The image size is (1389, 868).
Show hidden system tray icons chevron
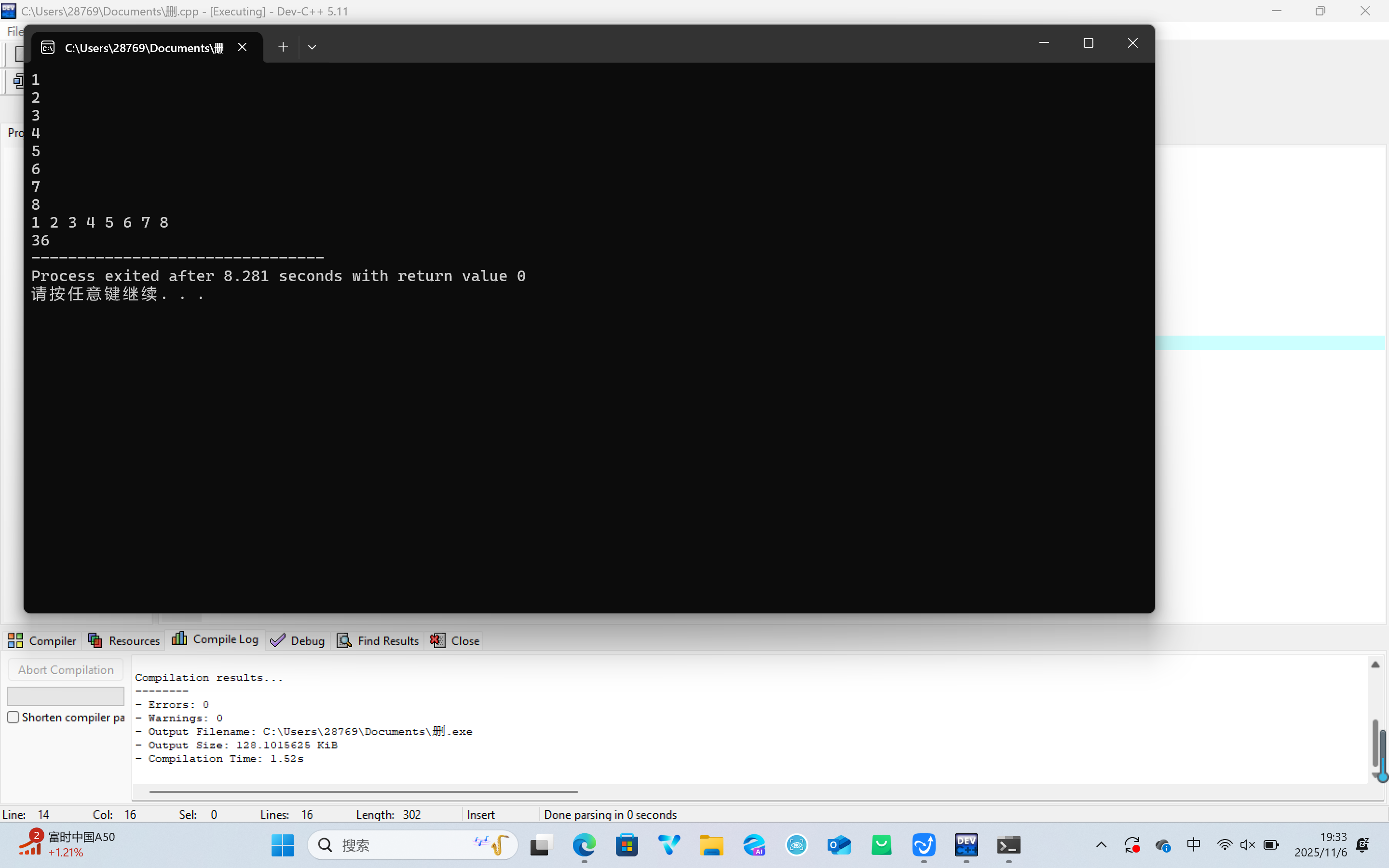1101,845
